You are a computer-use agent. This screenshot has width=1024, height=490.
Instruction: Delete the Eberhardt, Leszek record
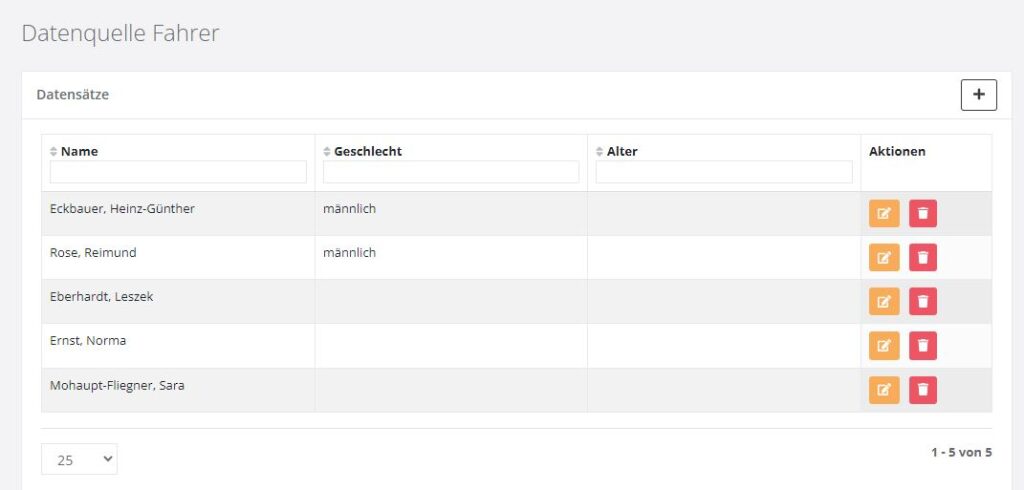tap(923, 302)
